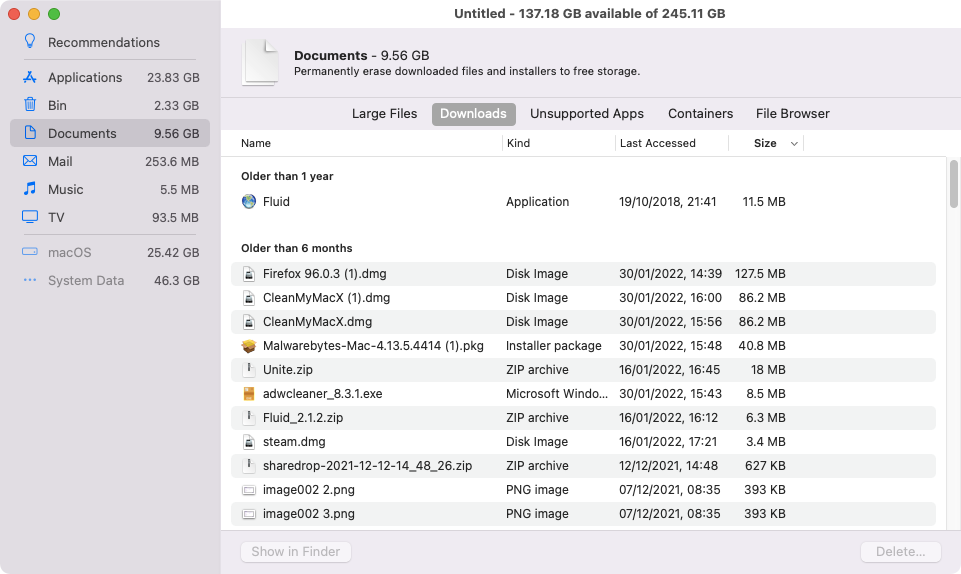Viewport: 961px width, 574px height.
Task: Toggle sort order with Size column chevron
Action: (794, 143)
